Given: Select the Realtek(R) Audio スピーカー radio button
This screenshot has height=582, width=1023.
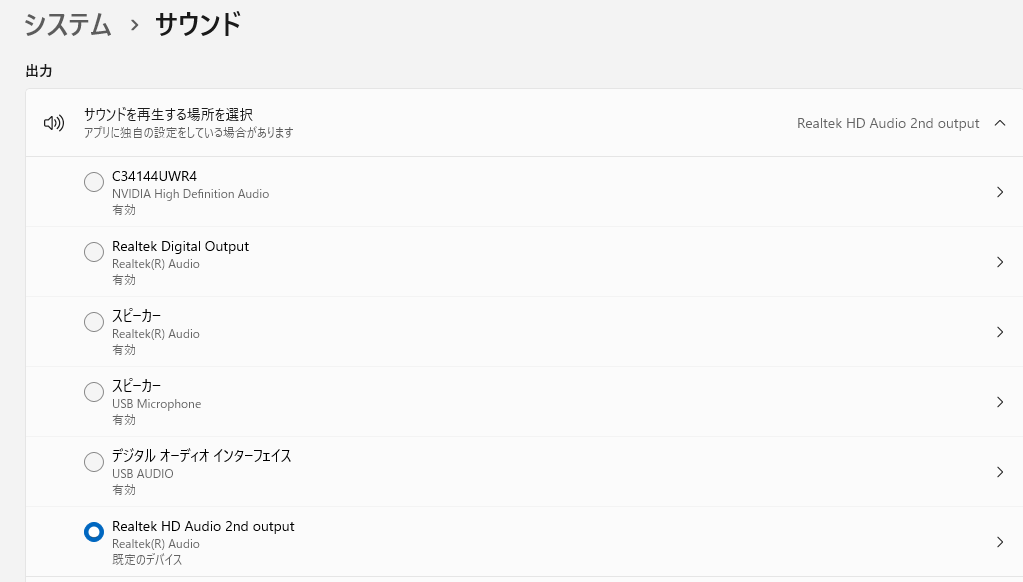Looking at the screenshot, I should [x=94, y=322].
